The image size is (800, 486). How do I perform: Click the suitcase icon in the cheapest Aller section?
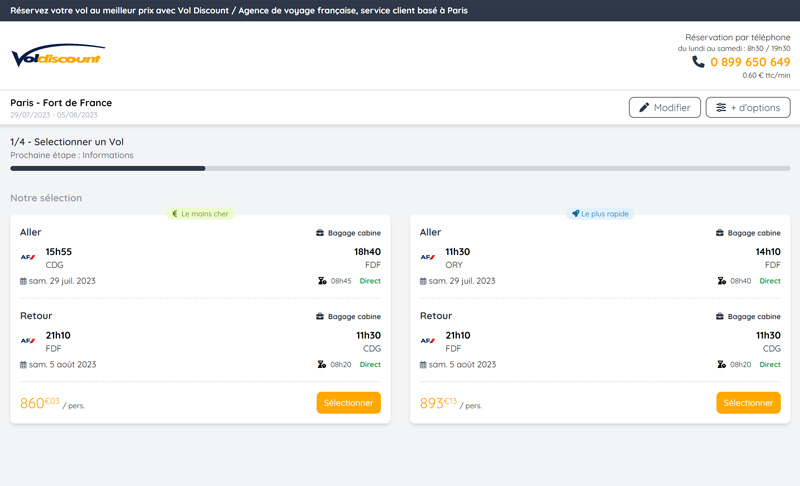[320, 233]
